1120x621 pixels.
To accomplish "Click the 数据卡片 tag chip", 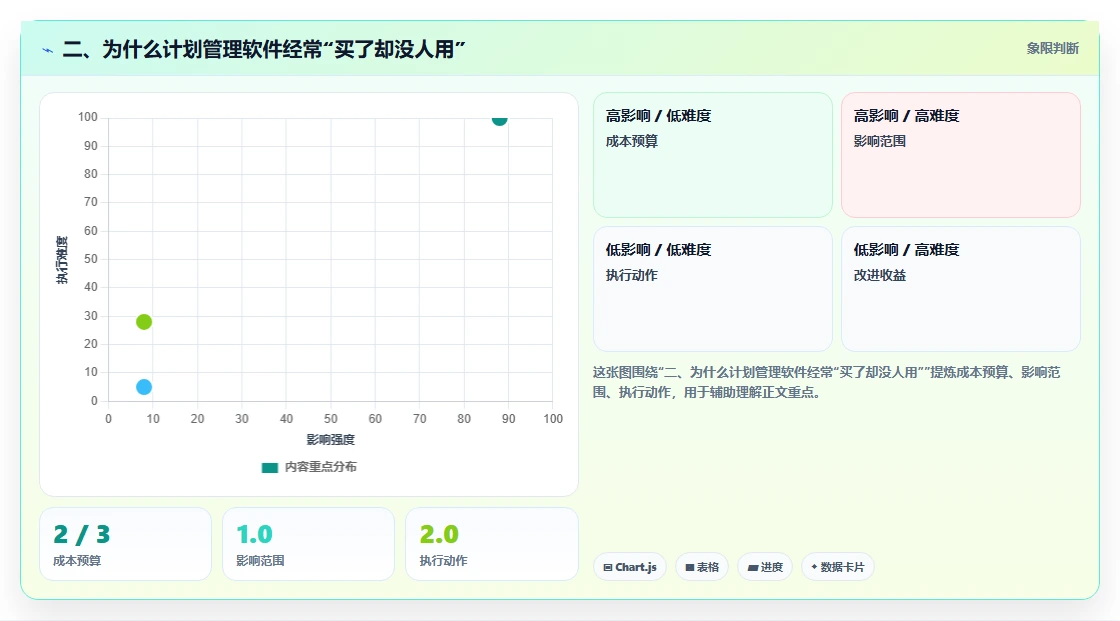I will pyautogui.click(x=838, y=567).
